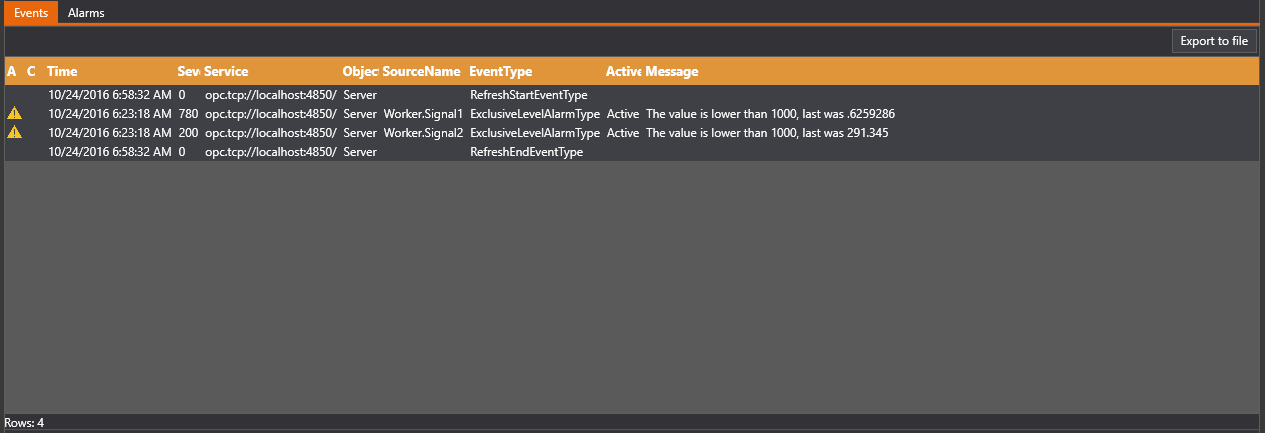Click the Severity column header
The image size is (1265, 433).
point(189,72)
